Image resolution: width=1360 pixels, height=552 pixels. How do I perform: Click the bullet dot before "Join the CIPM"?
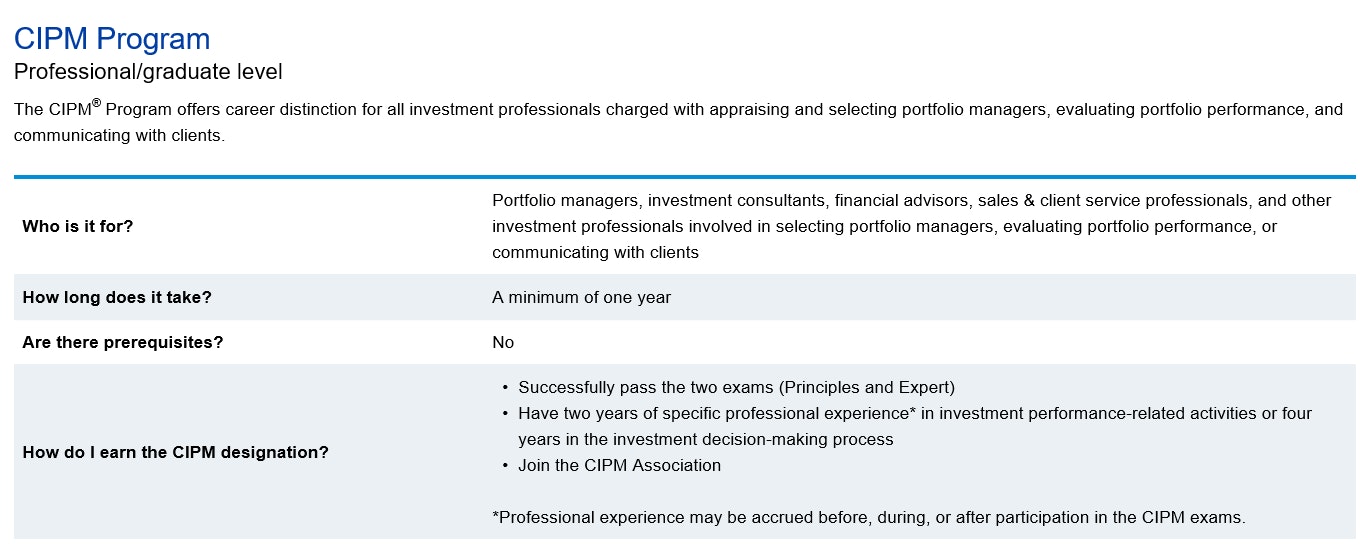pyautogui.click(x=506, y=465)
